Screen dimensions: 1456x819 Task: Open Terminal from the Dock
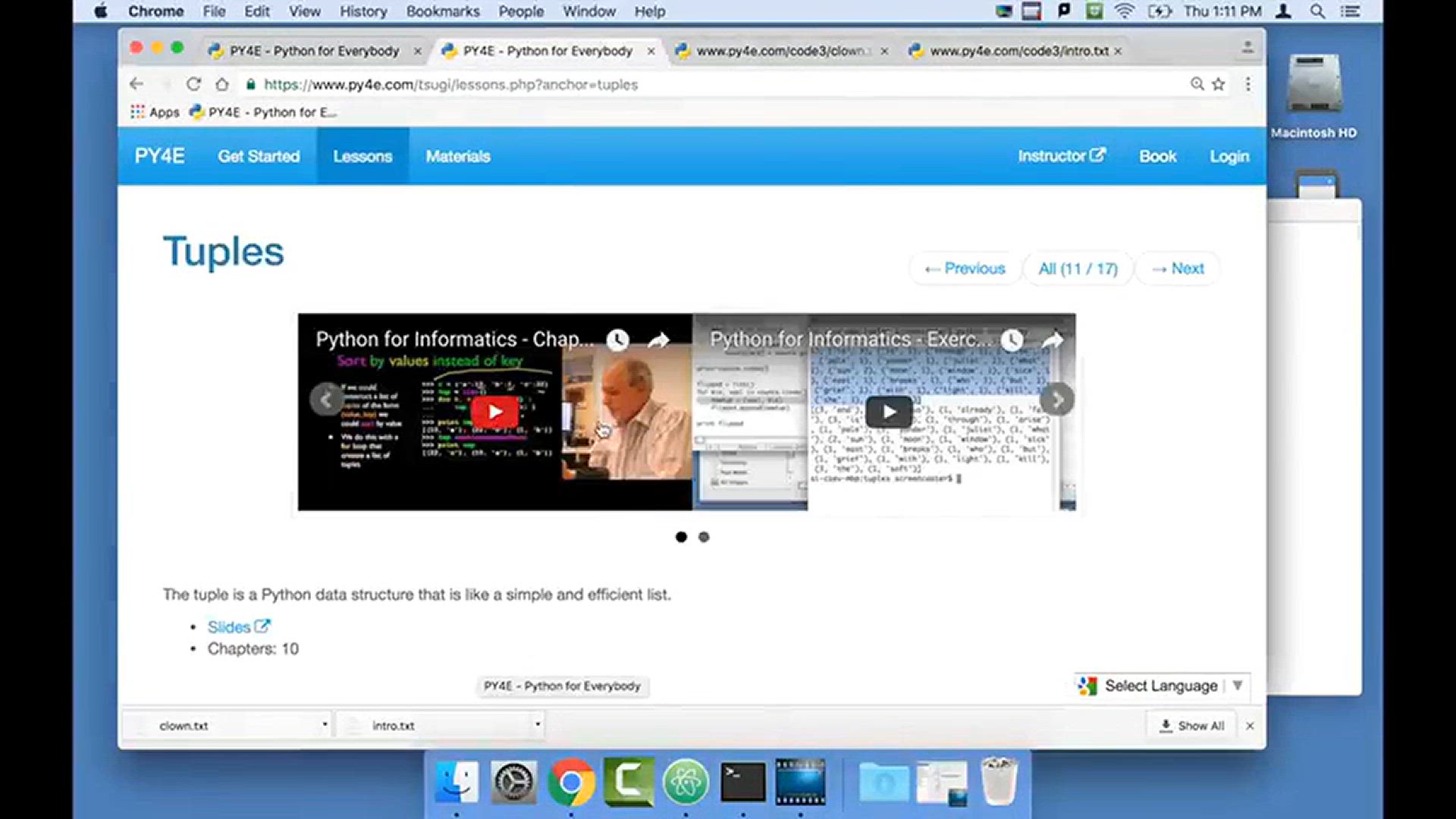point(743,782)
